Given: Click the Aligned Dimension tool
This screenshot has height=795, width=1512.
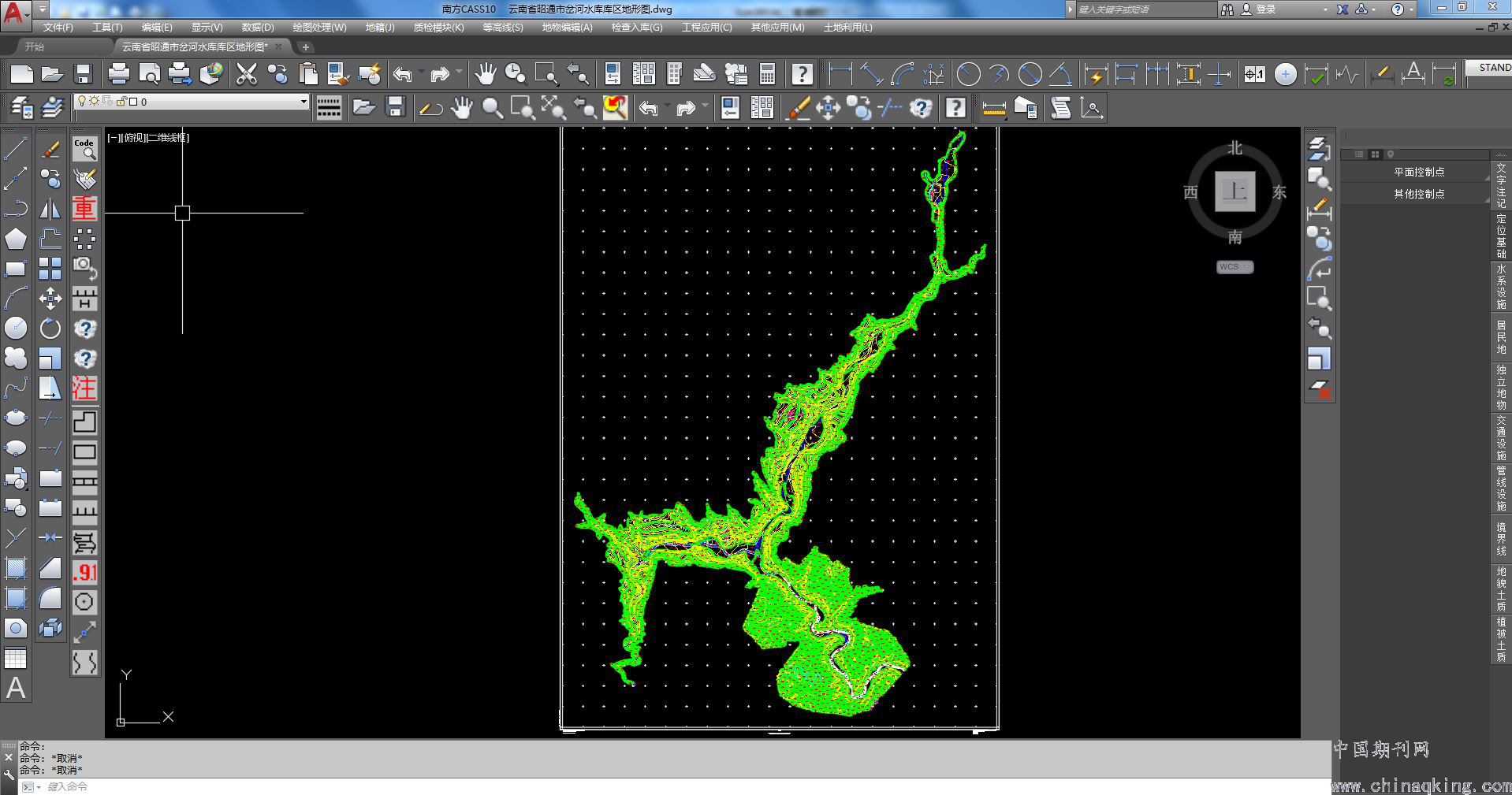Looking at the screenshot, I should [871, 75].
